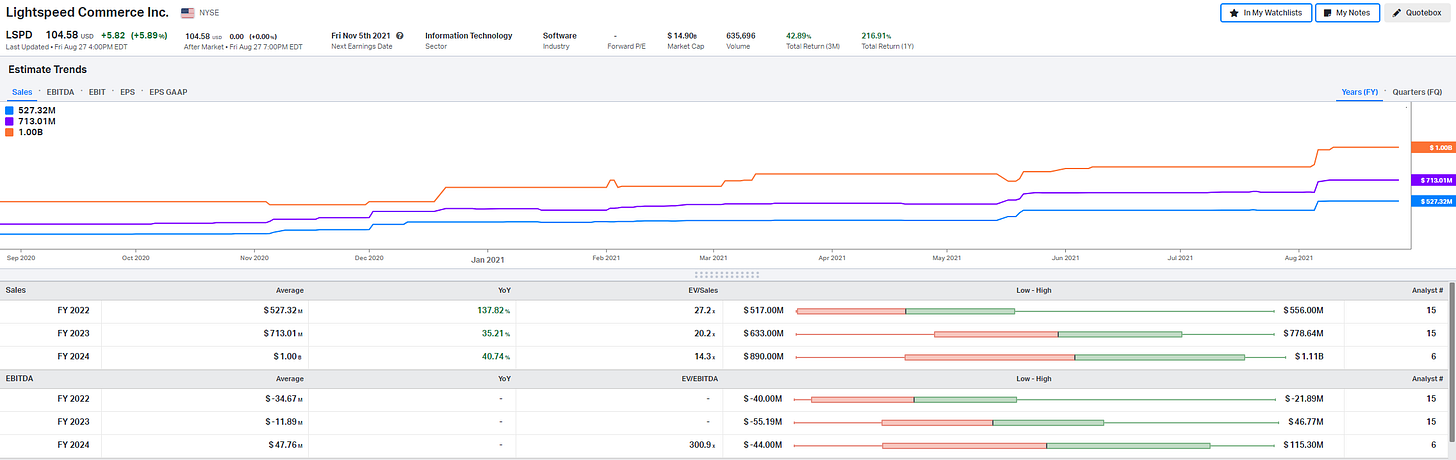Click the Sales FY 2023 row label
The image size is (1456, 460).
click(73, 333)
